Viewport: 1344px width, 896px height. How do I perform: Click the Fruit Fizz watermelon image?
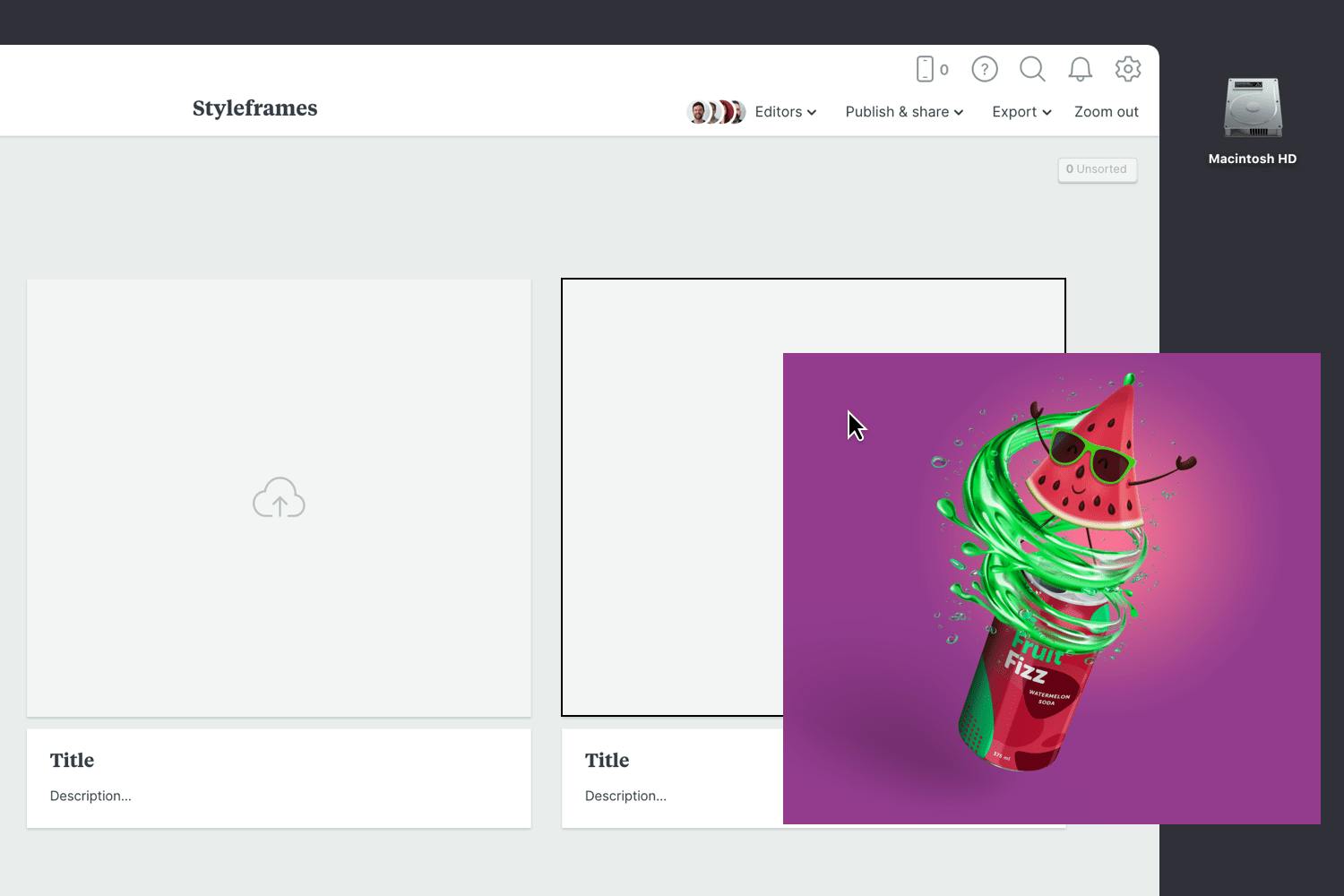point(1052,589)
